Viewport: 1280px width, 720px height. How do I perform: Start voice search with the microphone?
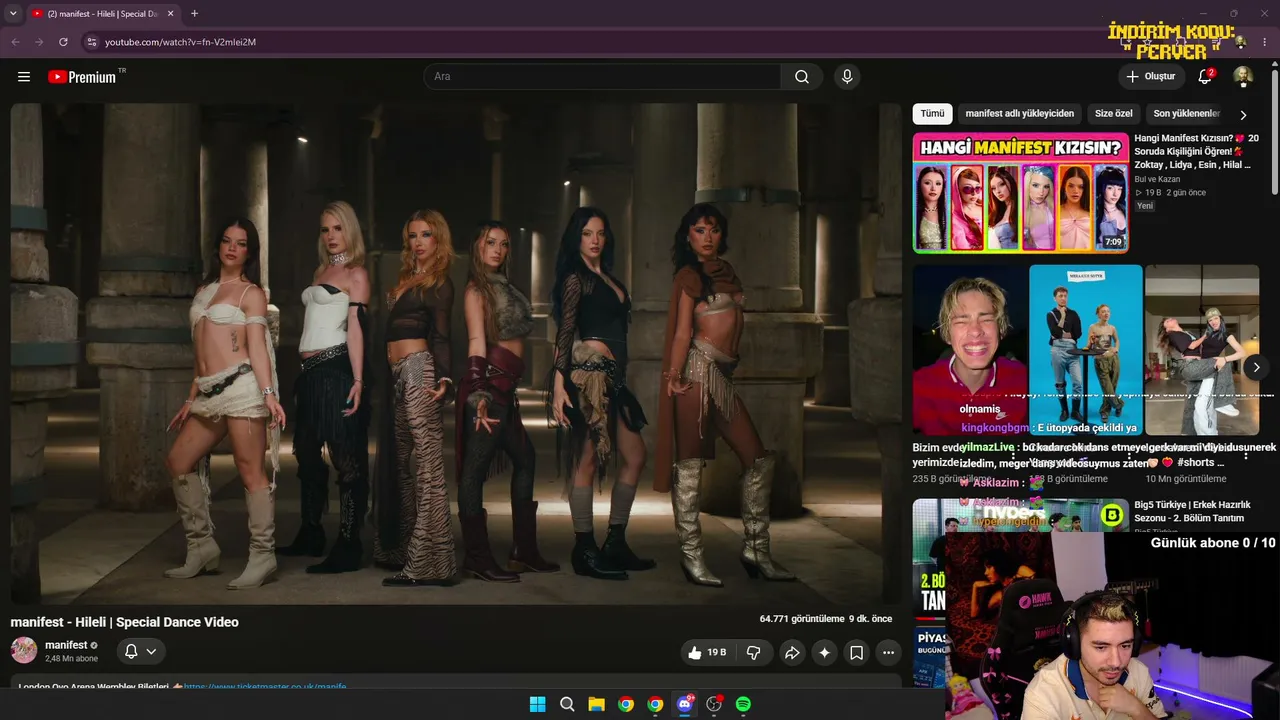click(847, 77)
